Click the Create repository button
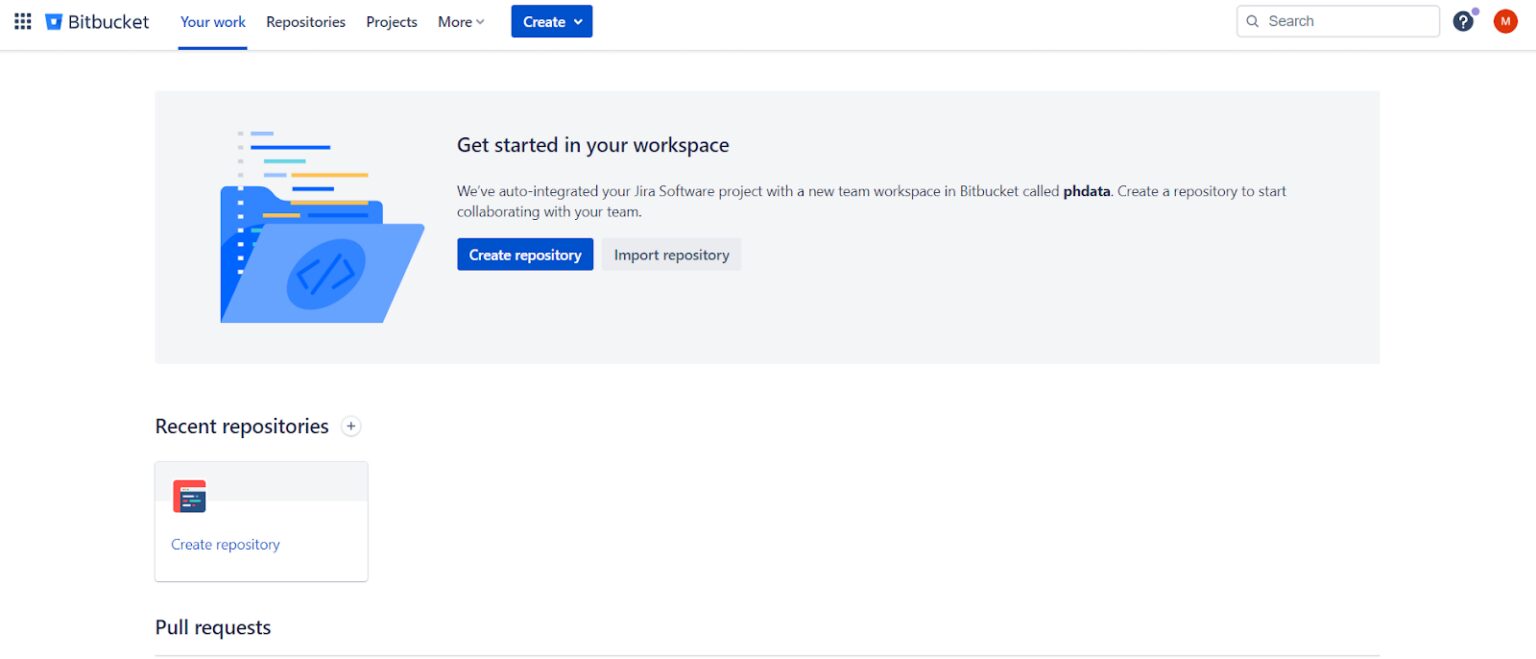The width and height of the screenshot is (1536, 659). pyautogui.click(x=525, y=254)
